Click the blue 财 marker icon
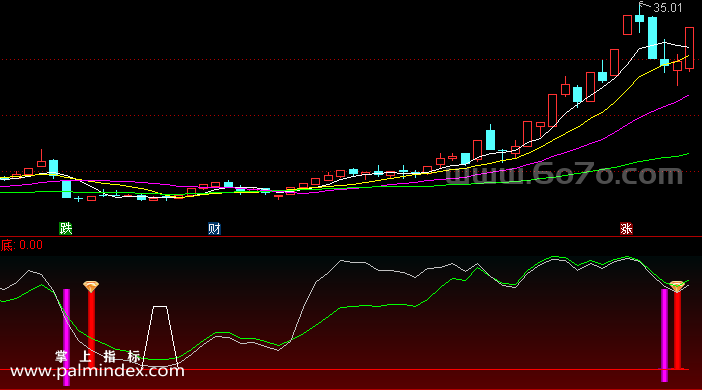The height and width of the screenshot is (390, 702). click(x=214, y=228)
